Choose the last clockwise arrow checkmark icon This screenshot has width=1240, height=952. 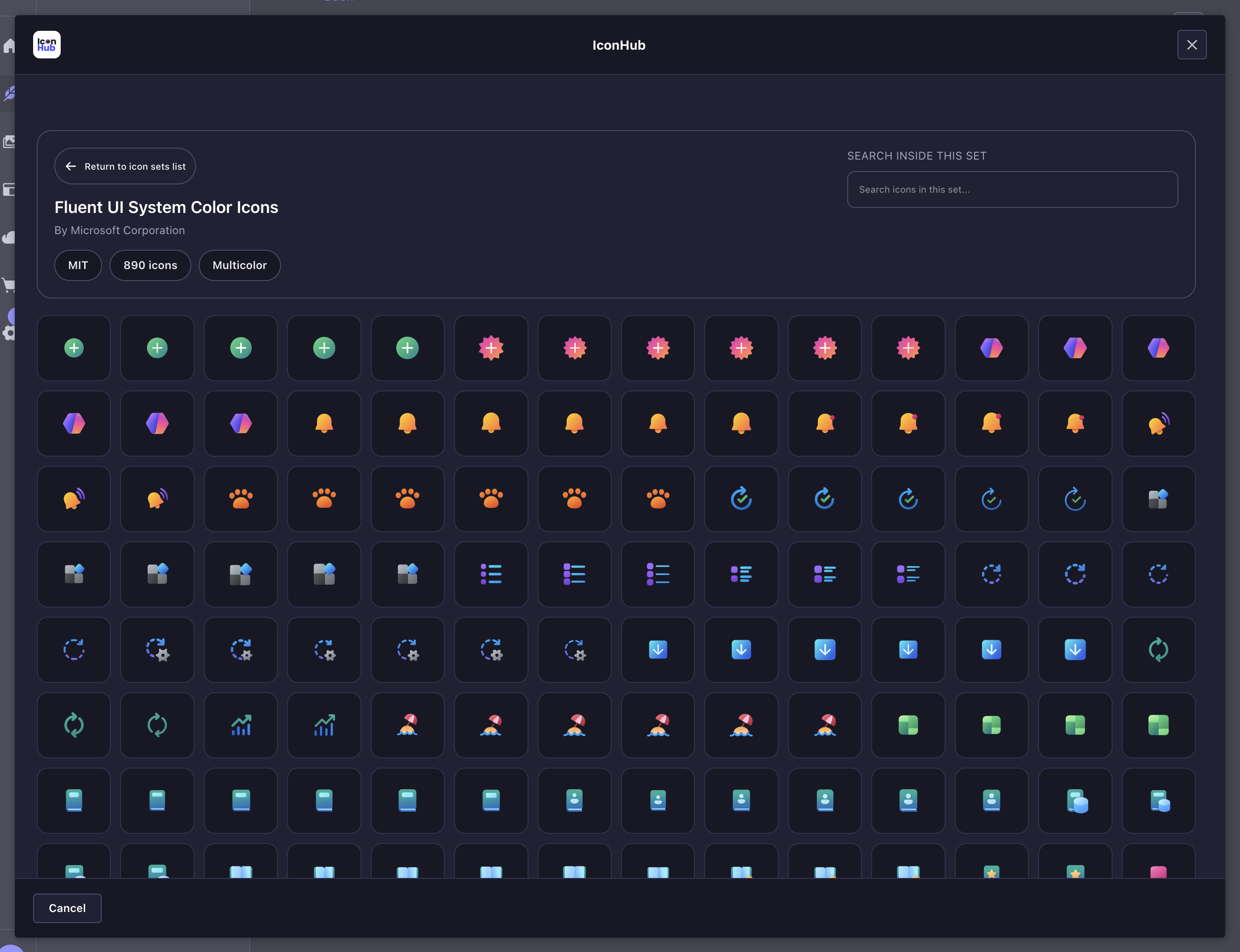1075,499
